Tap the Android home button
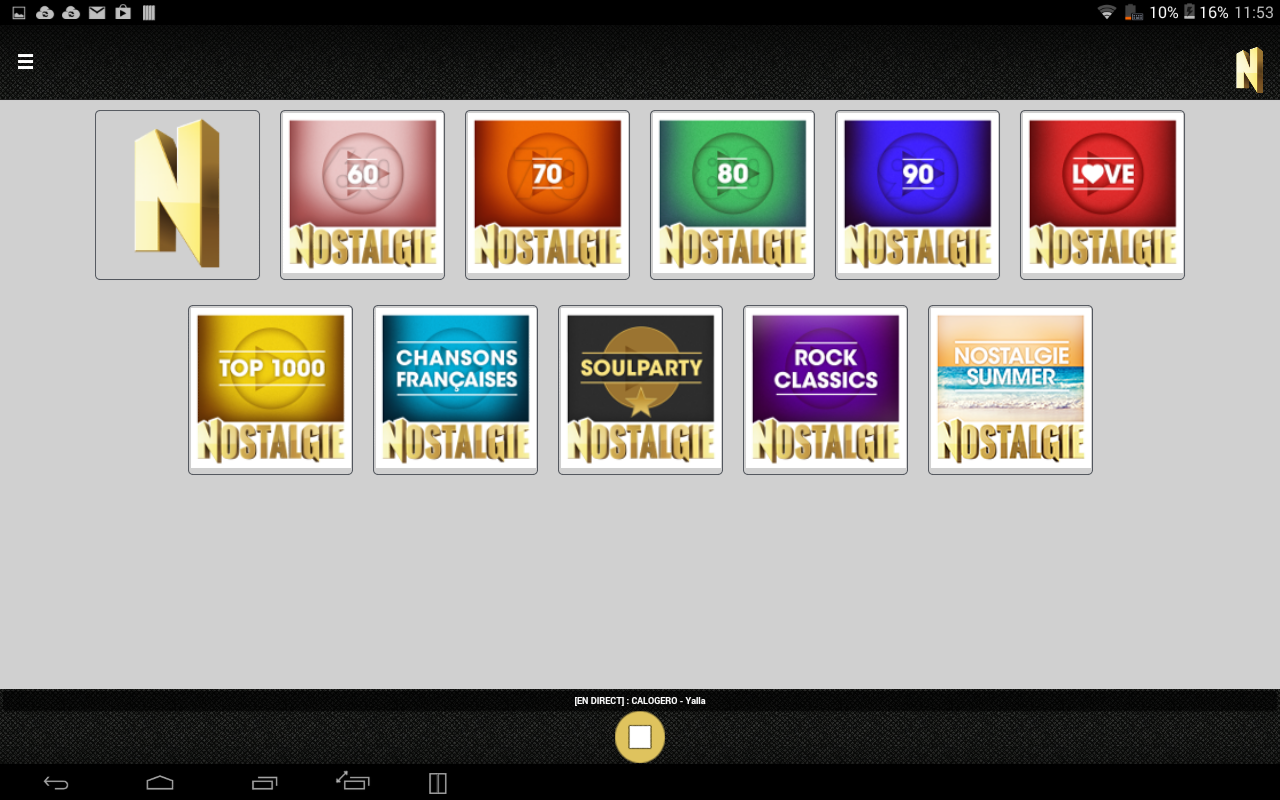The width and height of the screenshot is (1280, 800). [160, 783]
